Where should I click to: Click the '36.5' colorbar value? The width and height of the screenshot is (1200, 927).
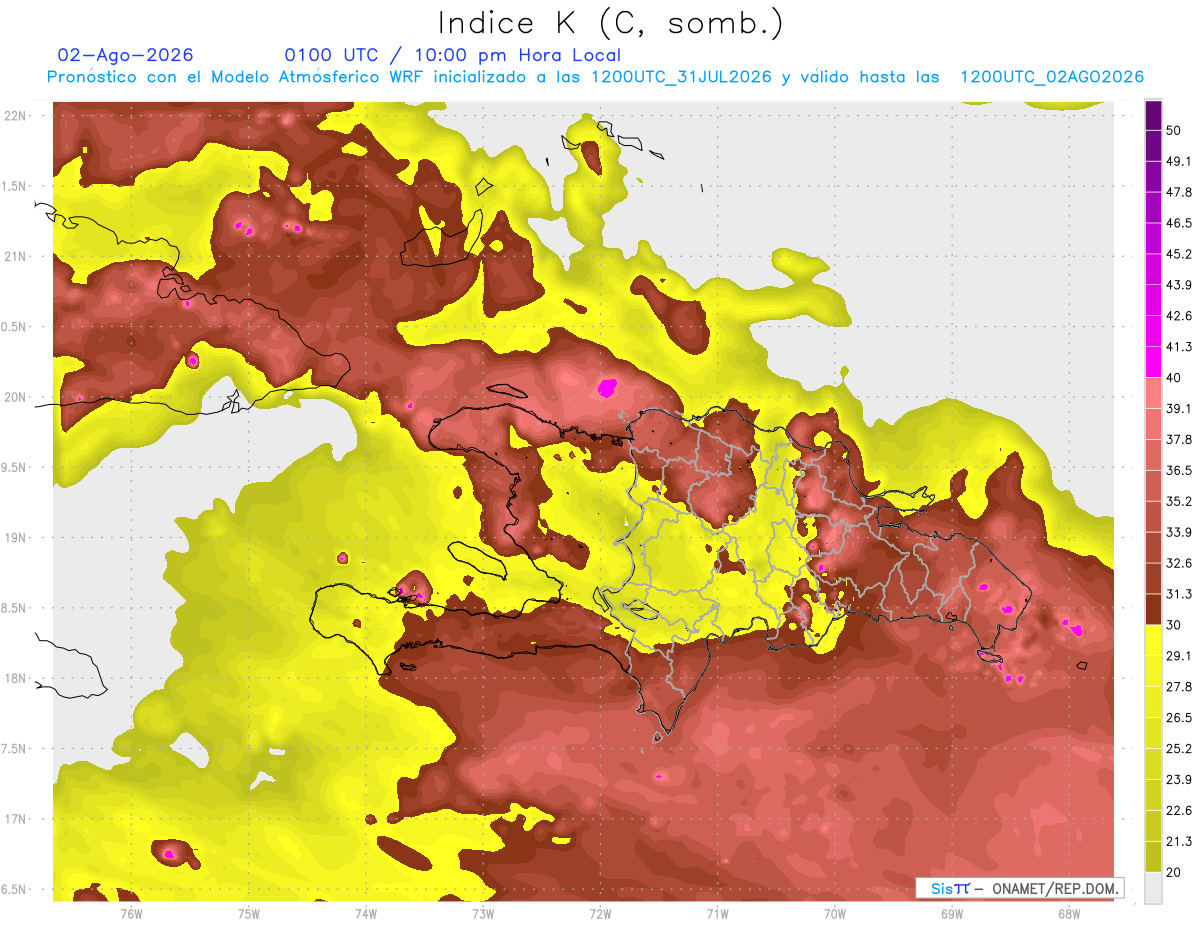(x=1179, y=470)
